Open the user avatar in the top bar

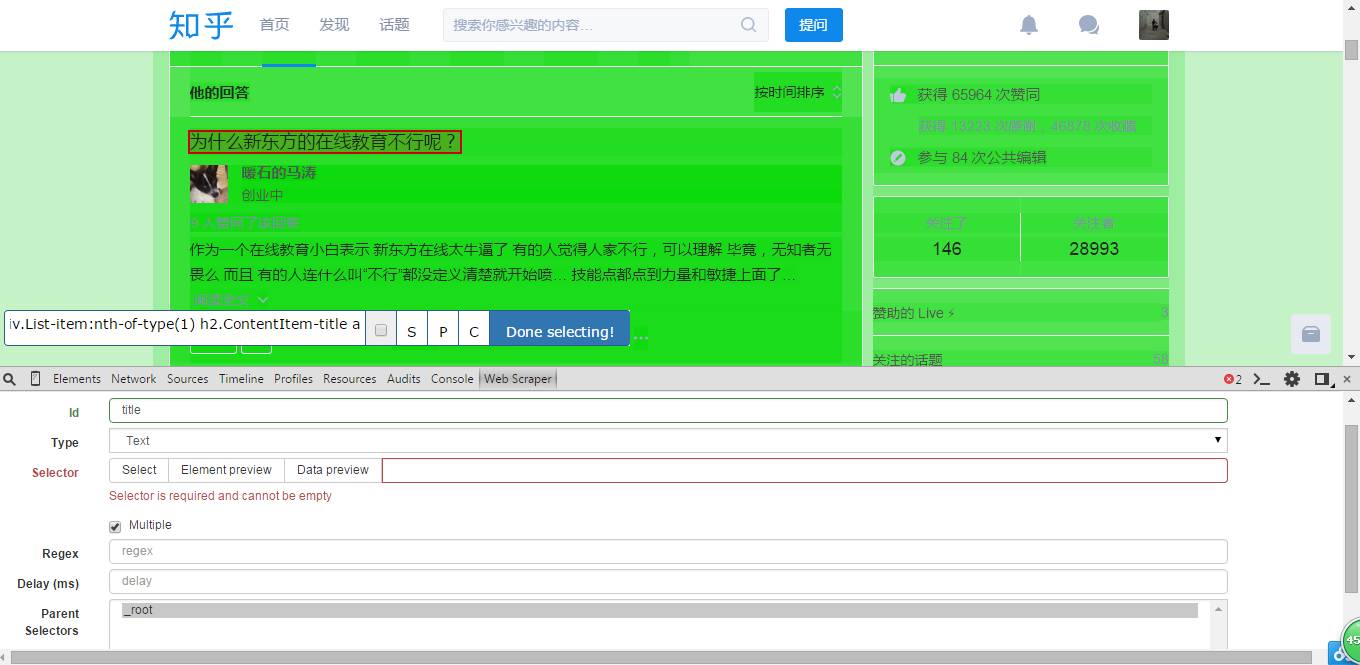tap(1154, 25)
